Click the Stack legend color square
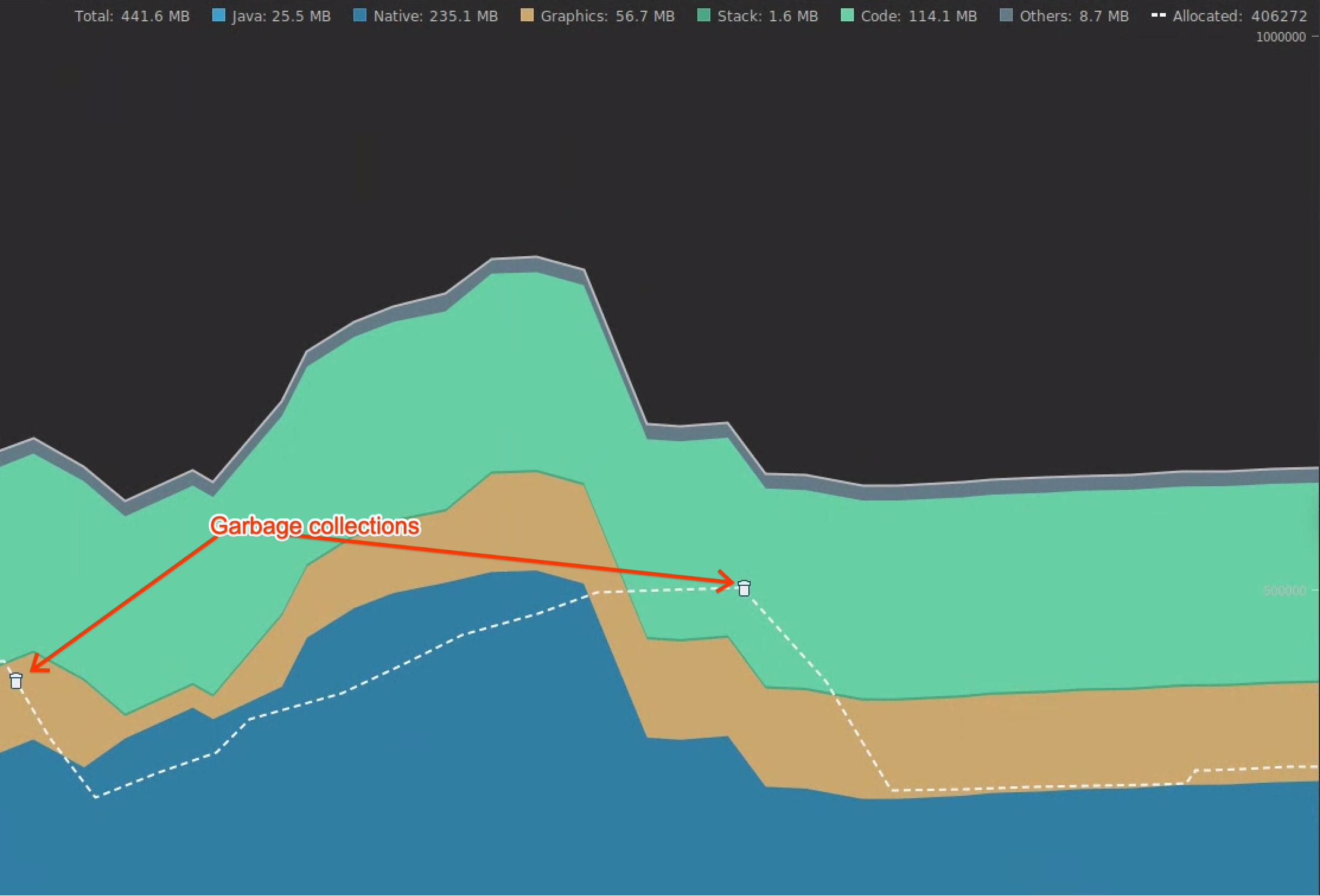The image size is (1320, 896). click(x=703, y=15)
